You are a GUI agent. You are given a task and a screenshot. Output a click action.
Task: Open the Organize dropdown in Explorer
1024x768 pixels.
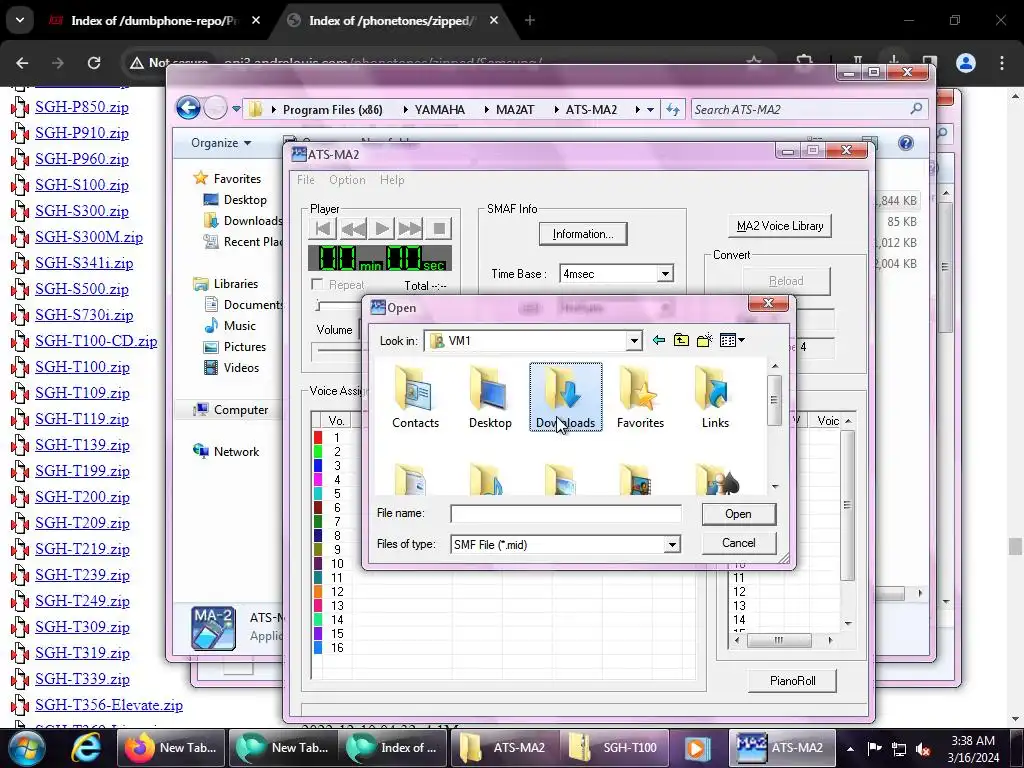point(221,143)
